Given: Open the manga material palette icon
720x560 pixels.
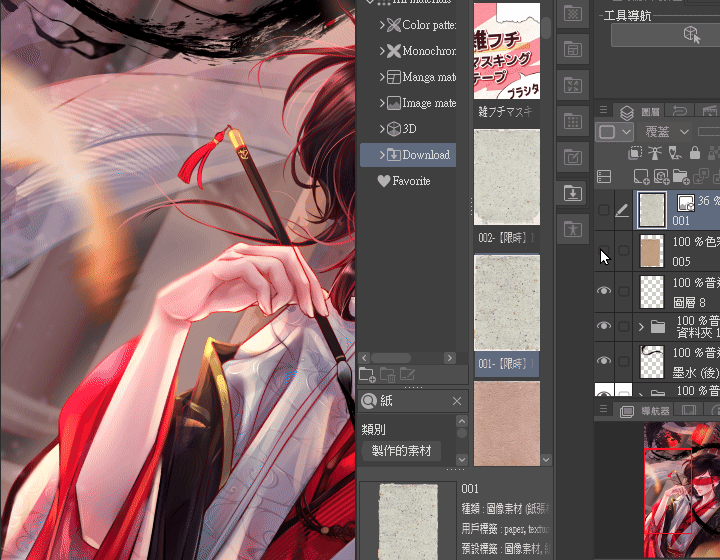Looking at the screenshot, I should [573, 49].
